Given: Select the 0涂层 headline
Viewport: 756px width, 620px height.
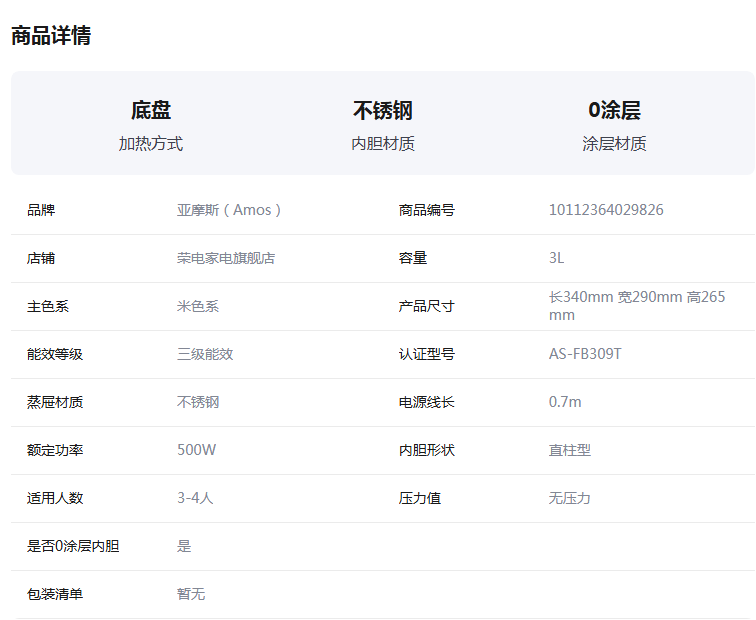Looking at the screenshot, I should [x=614, y=110].
